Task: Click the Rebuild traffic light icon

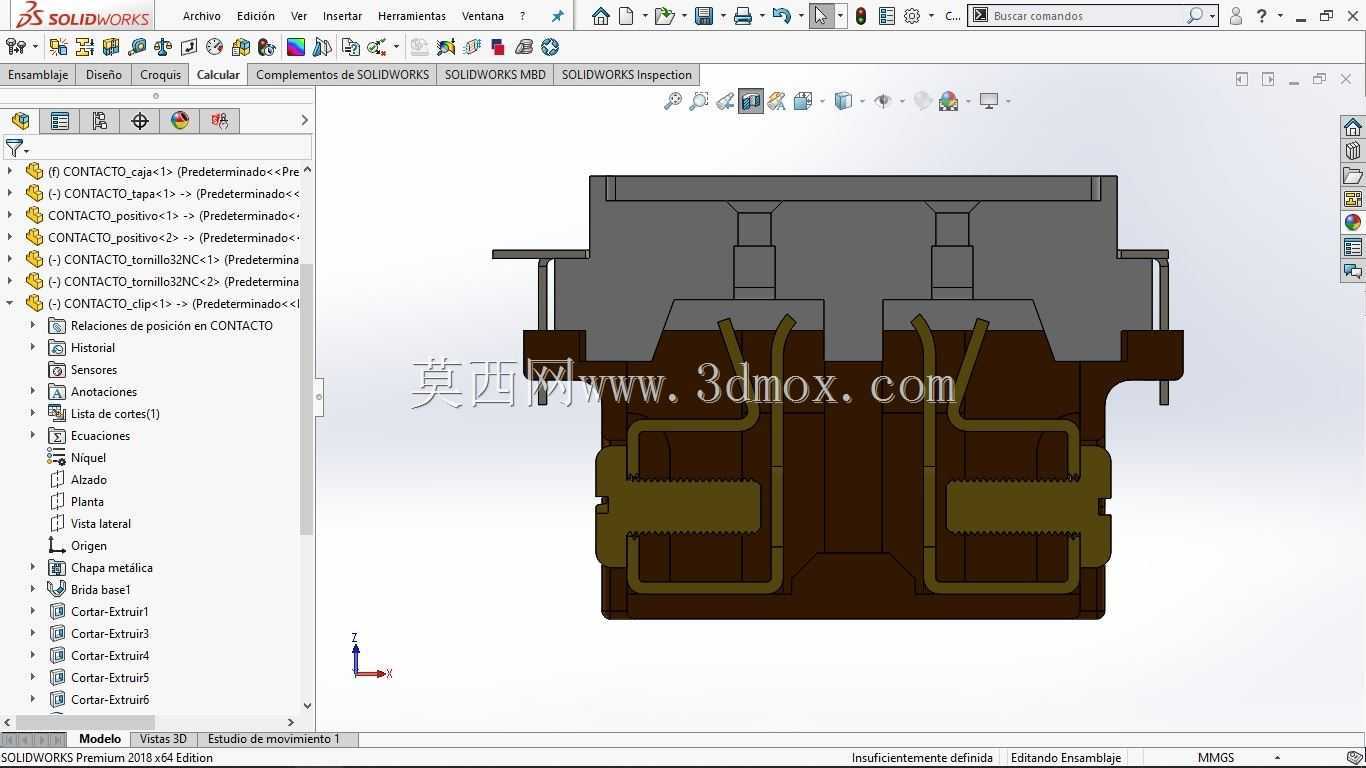Action: coord(861,16)
